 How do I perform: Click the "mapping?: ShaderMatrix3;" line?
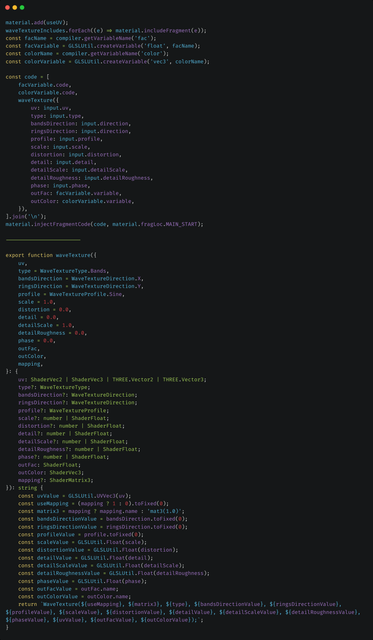(x=56, y=480)
